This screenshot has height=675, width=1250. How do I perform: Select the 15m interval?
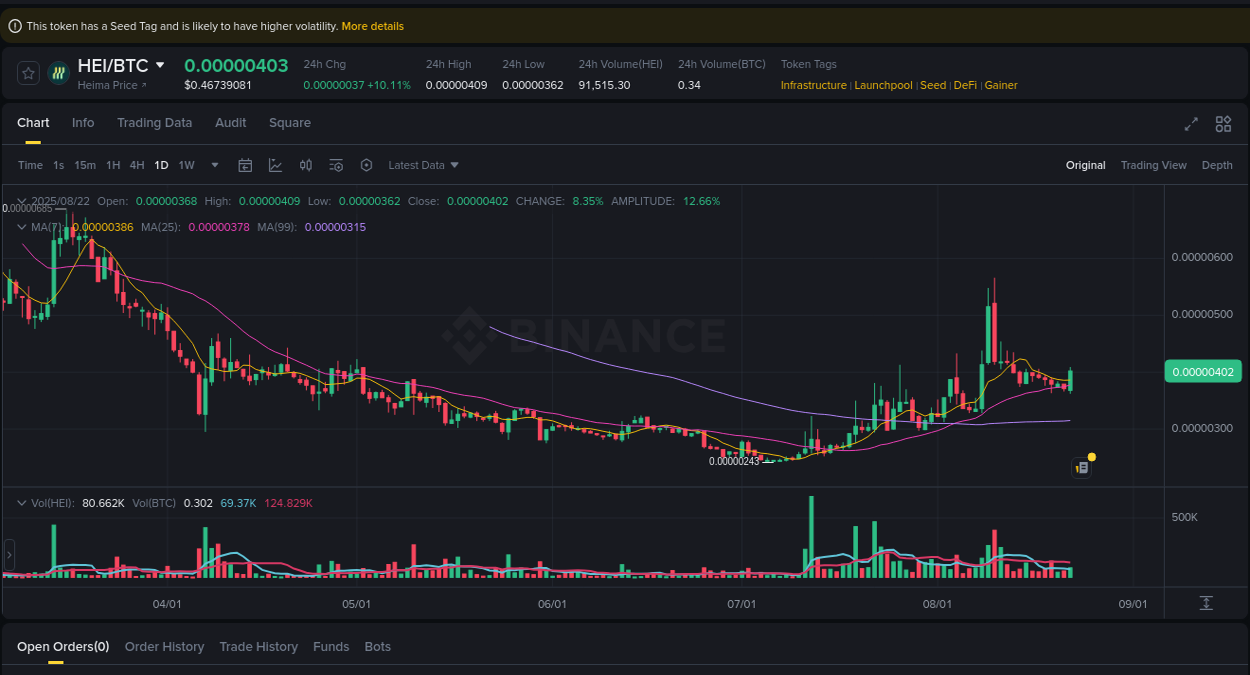pyautogui.click(x=85, y=165)
